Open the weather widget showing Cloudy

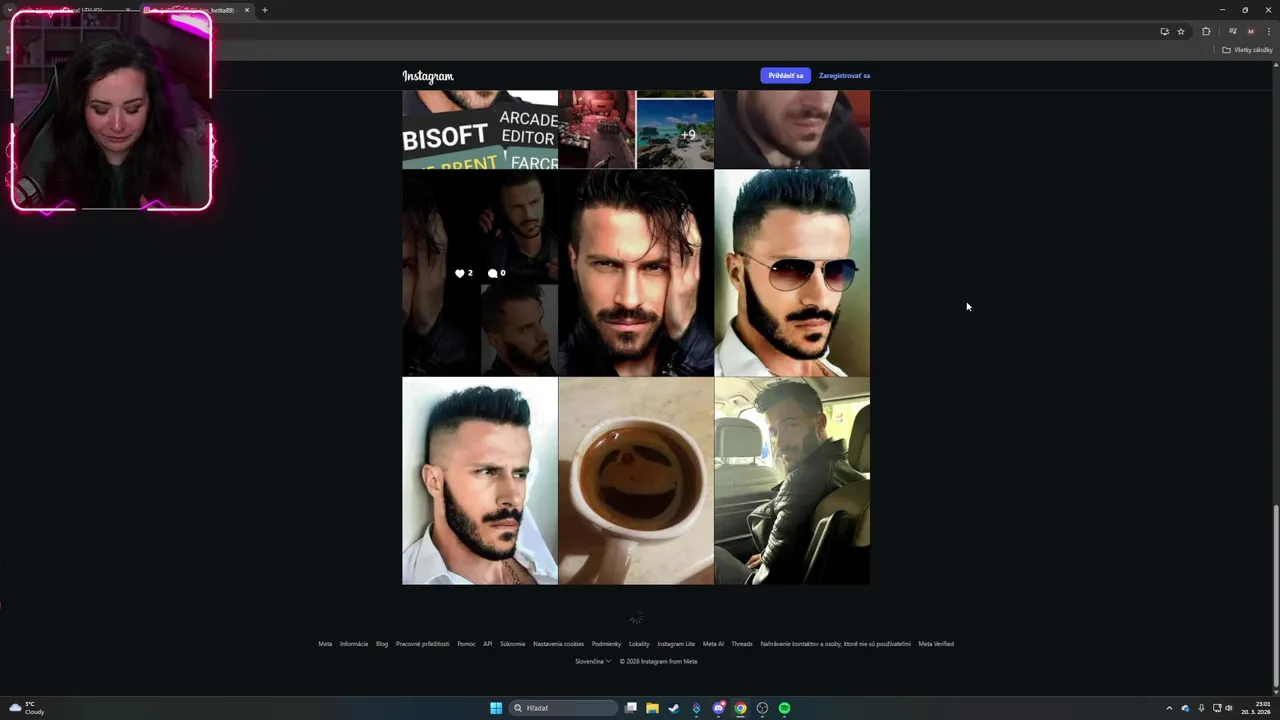(27, 708)
